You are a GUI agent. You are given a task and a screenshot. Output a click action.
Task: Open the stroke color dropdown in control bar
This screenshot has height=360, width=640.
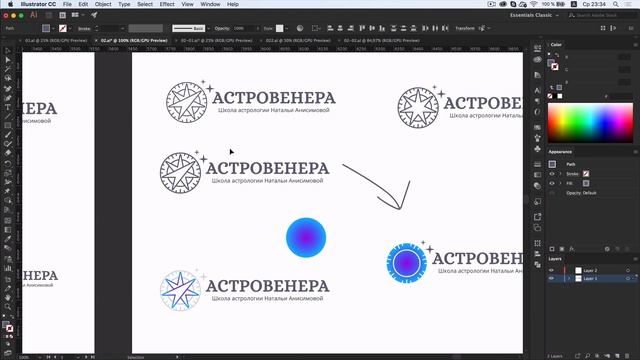click(70, 29)
